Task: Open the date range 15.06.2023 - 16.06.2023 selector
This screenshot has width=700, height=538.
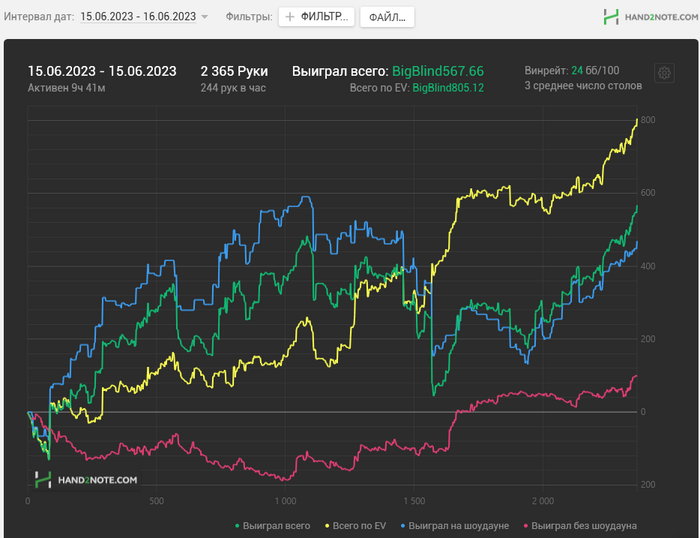Action: pos(138,17)
